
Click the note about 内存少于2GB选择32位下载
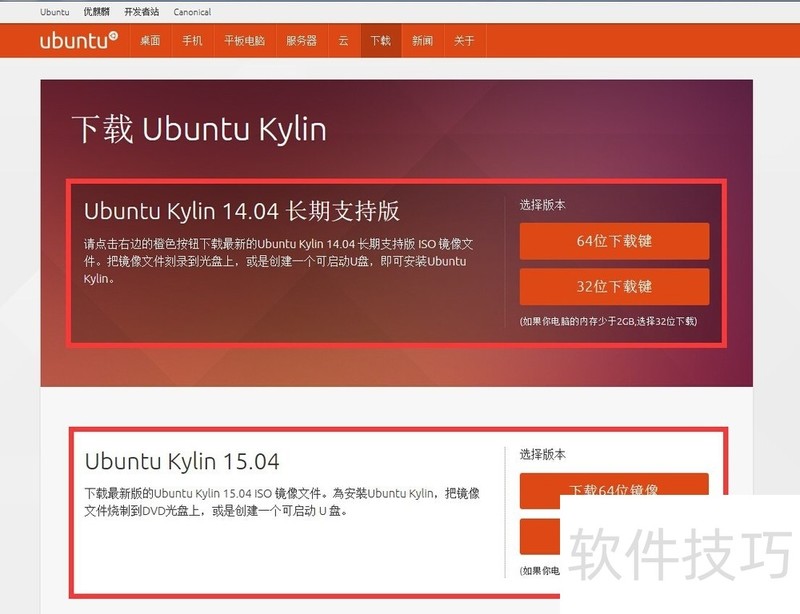[608, 321]
